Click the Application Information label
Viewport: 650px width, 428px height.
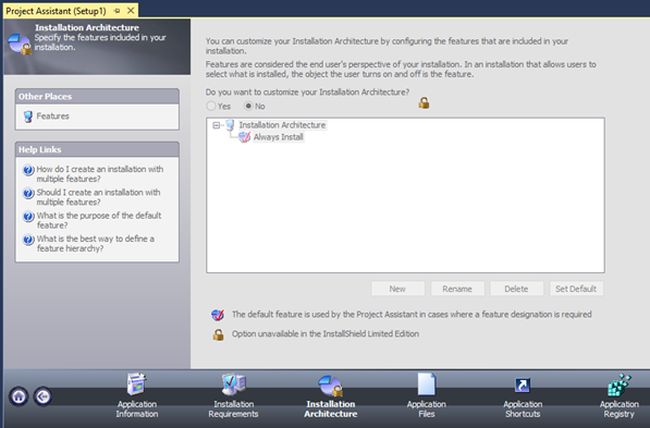coord(137,409)
